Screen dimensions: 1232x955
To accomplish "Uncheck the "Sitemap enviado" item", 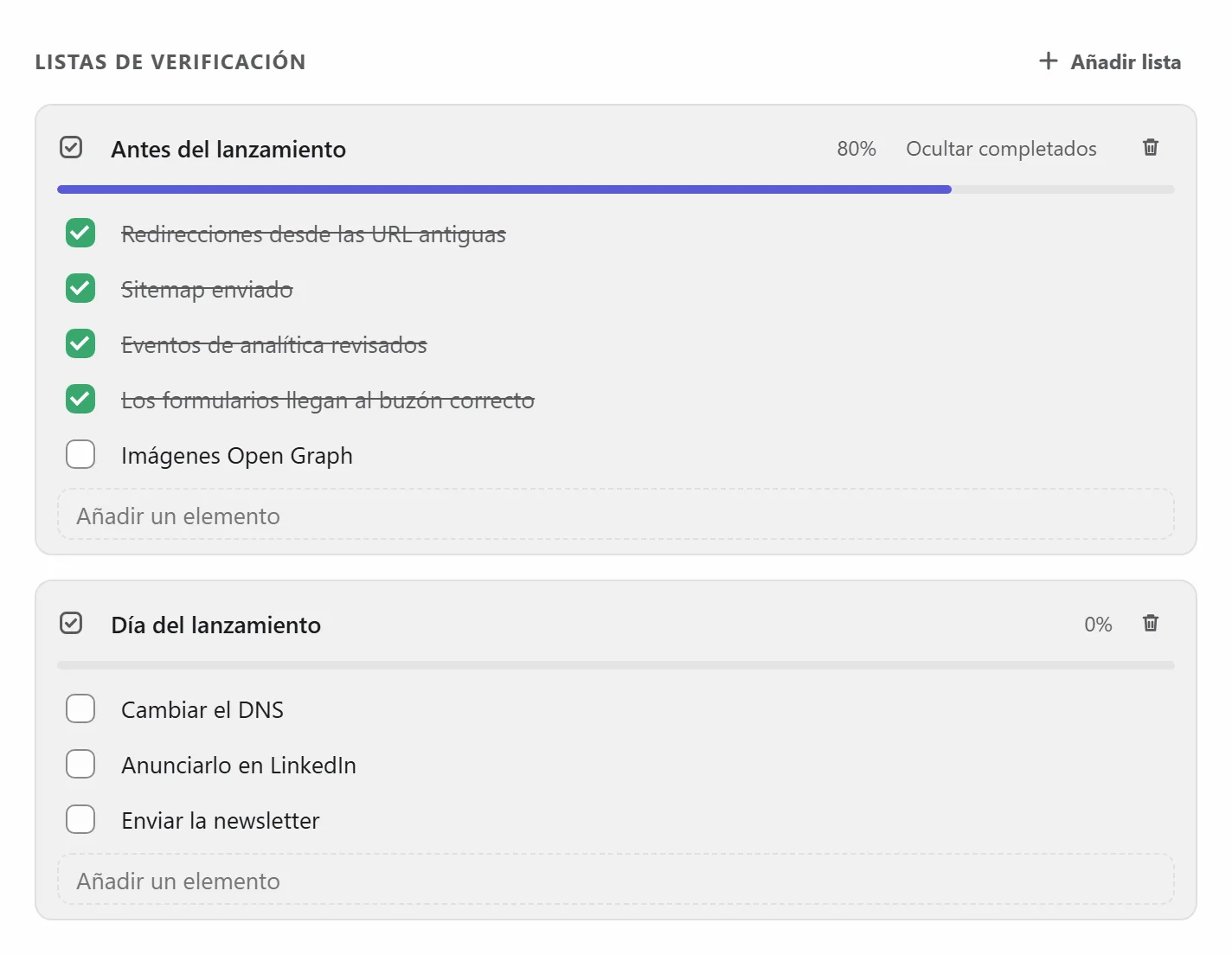I will (x=80, y=288).
